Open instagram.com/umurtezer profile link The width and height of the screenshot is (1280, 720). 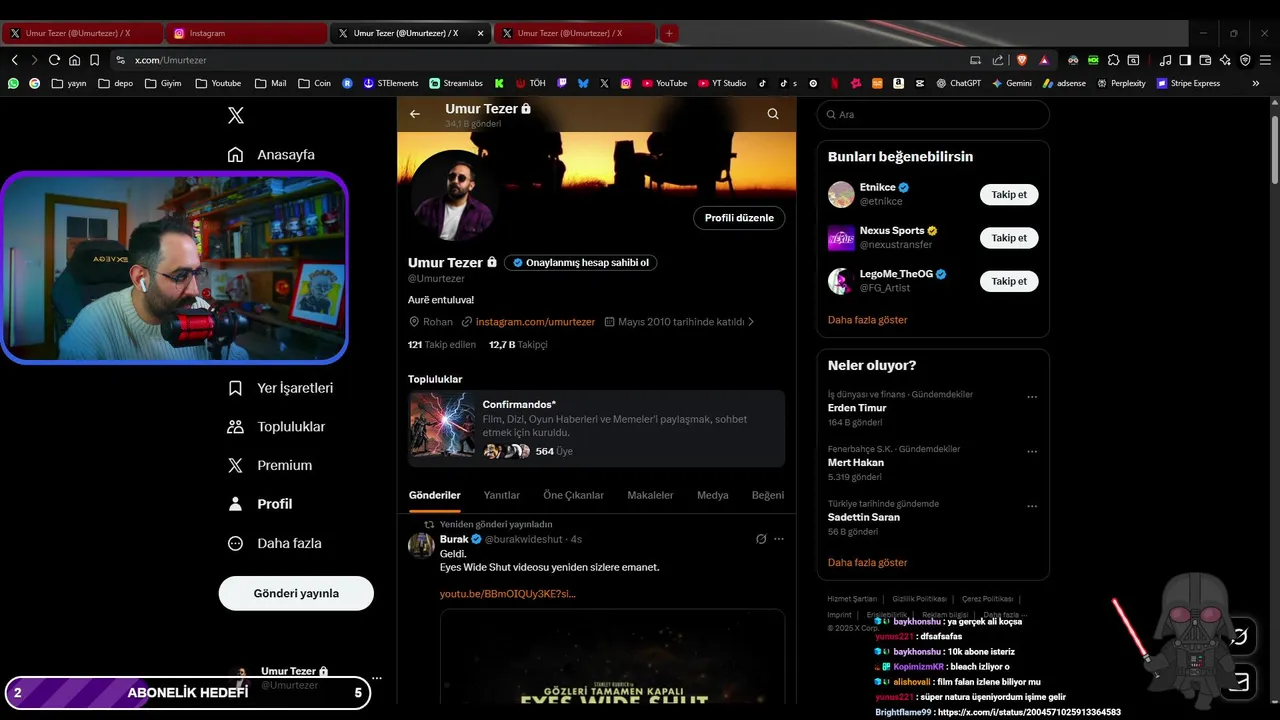(x=535, y=322)
